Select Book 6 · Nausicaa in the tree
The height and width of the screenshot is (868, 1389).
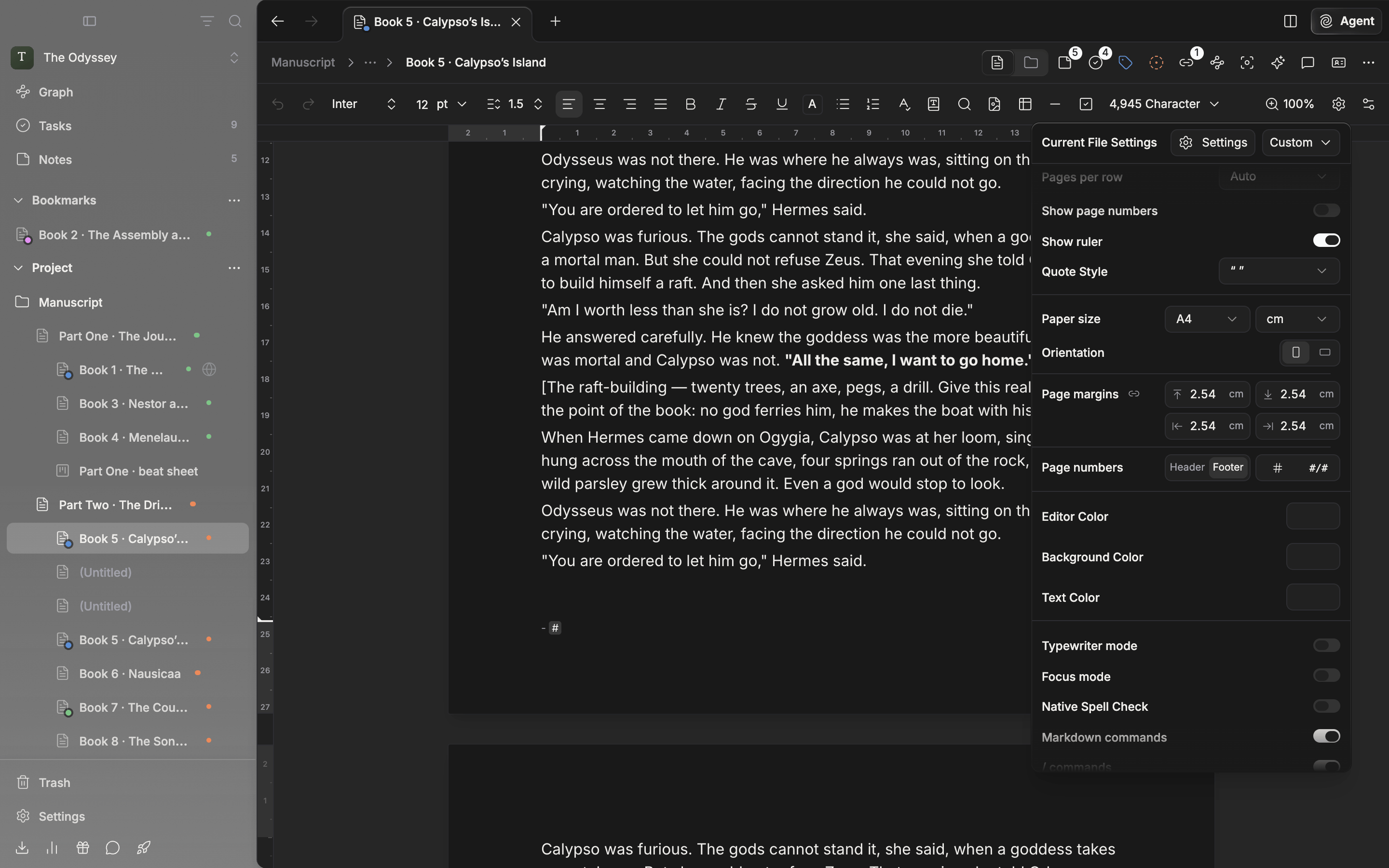tap(127, 673)
